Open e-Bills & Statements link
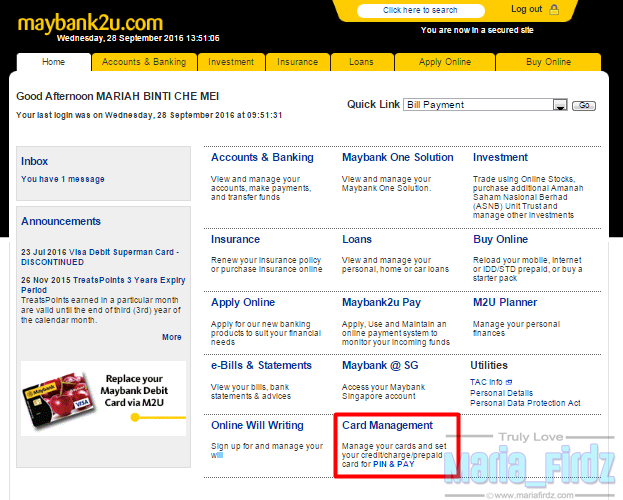The image size is (623, 500). point(261,365)
